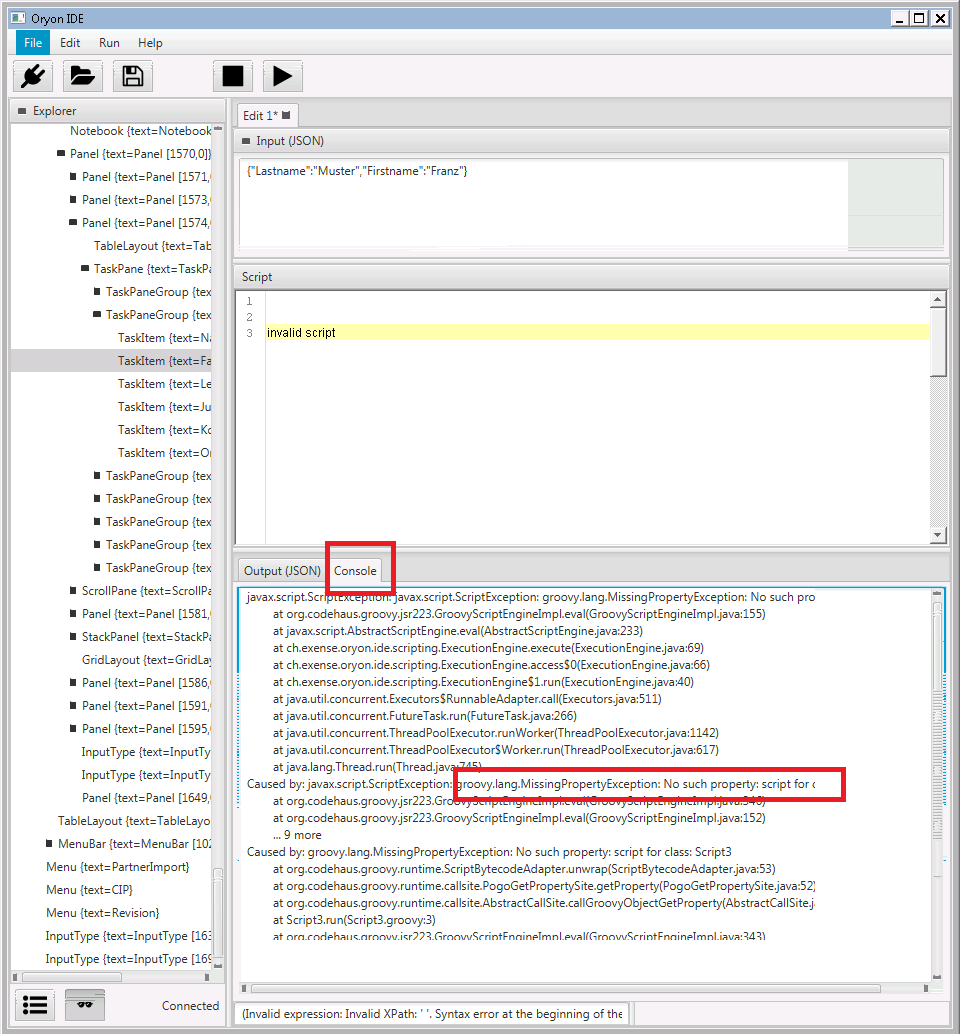Stop script execution with the square button
This screenshot has height=1034, width=960.
(x=233, y=76)
